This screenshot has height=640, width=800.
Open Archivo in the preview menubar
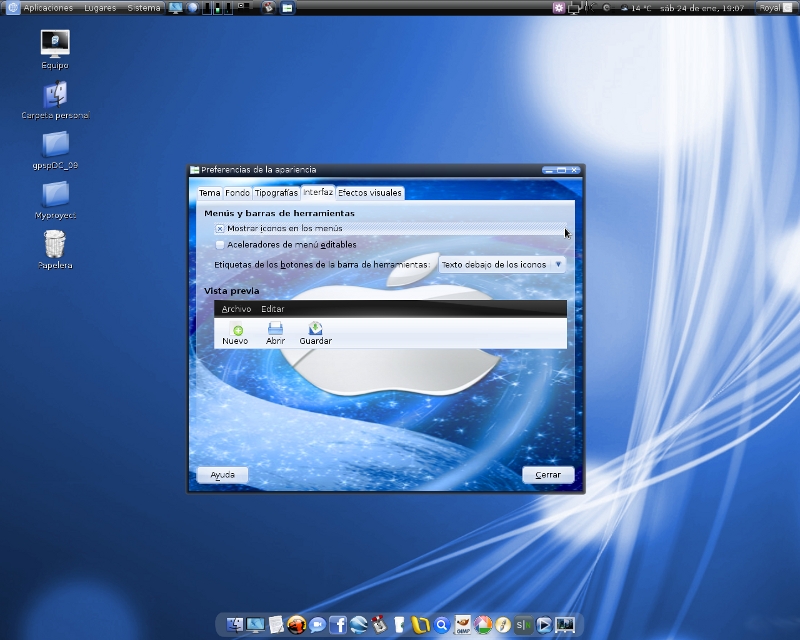coord(236,309)
